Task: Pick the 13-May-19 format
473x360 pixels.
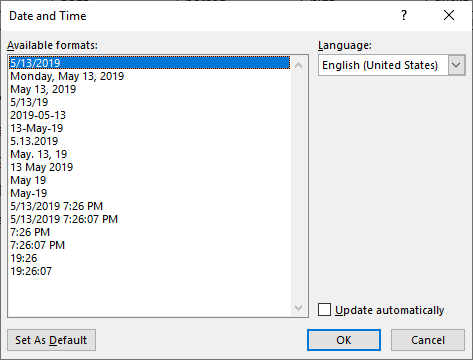Action: click(37, 128)
